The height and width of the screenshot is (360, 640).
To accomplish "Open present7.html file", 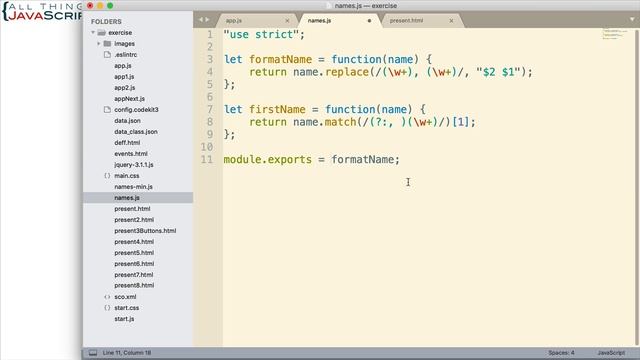I will coord(134,275).
